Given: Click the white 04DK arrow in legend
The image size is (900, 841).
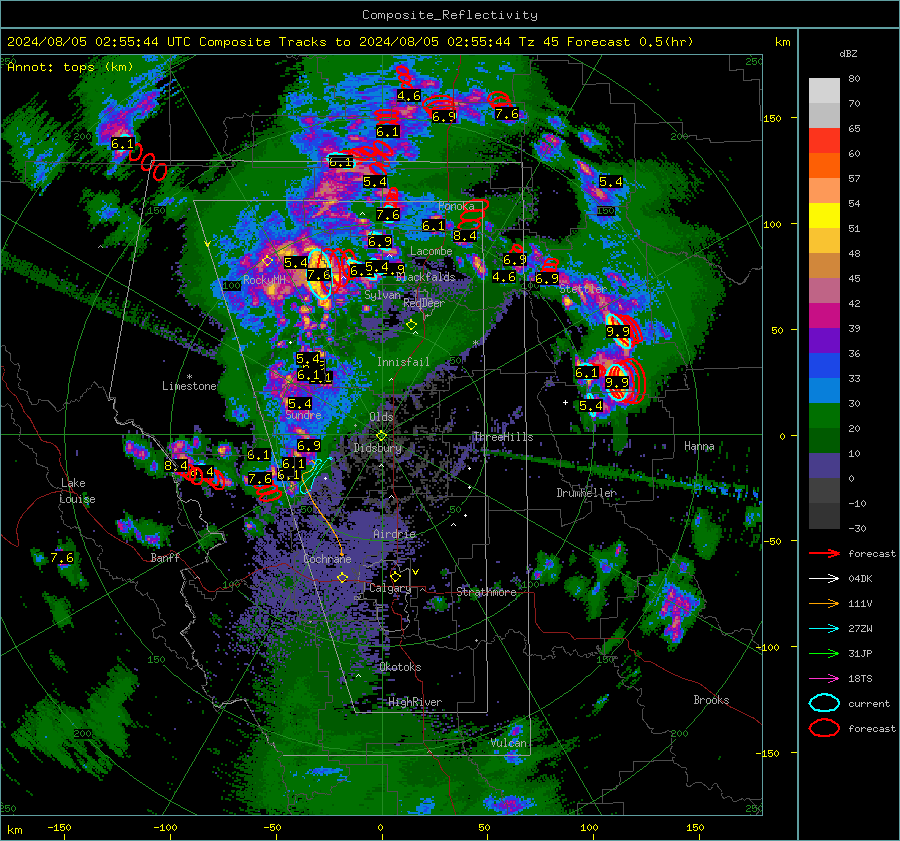Looking at the screenshot, I should click(824, 579).
